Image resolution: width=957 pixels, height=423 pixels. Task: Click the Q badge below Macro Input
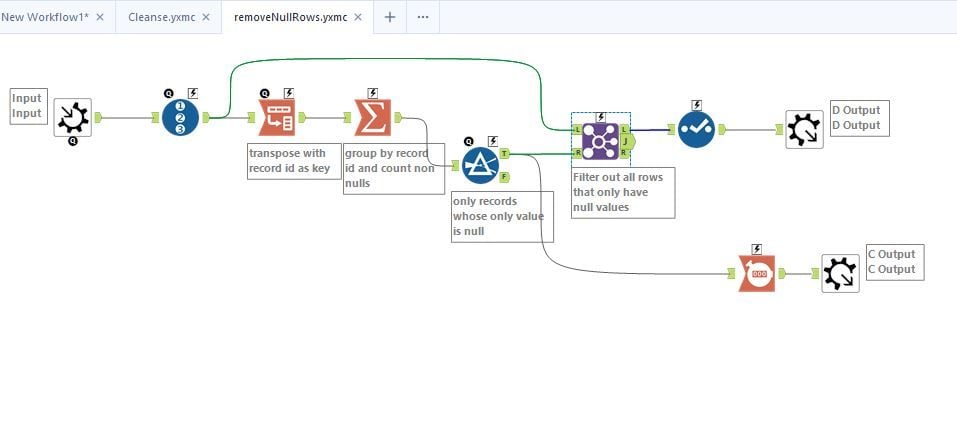pyautogui.click(x=73, y=142)
